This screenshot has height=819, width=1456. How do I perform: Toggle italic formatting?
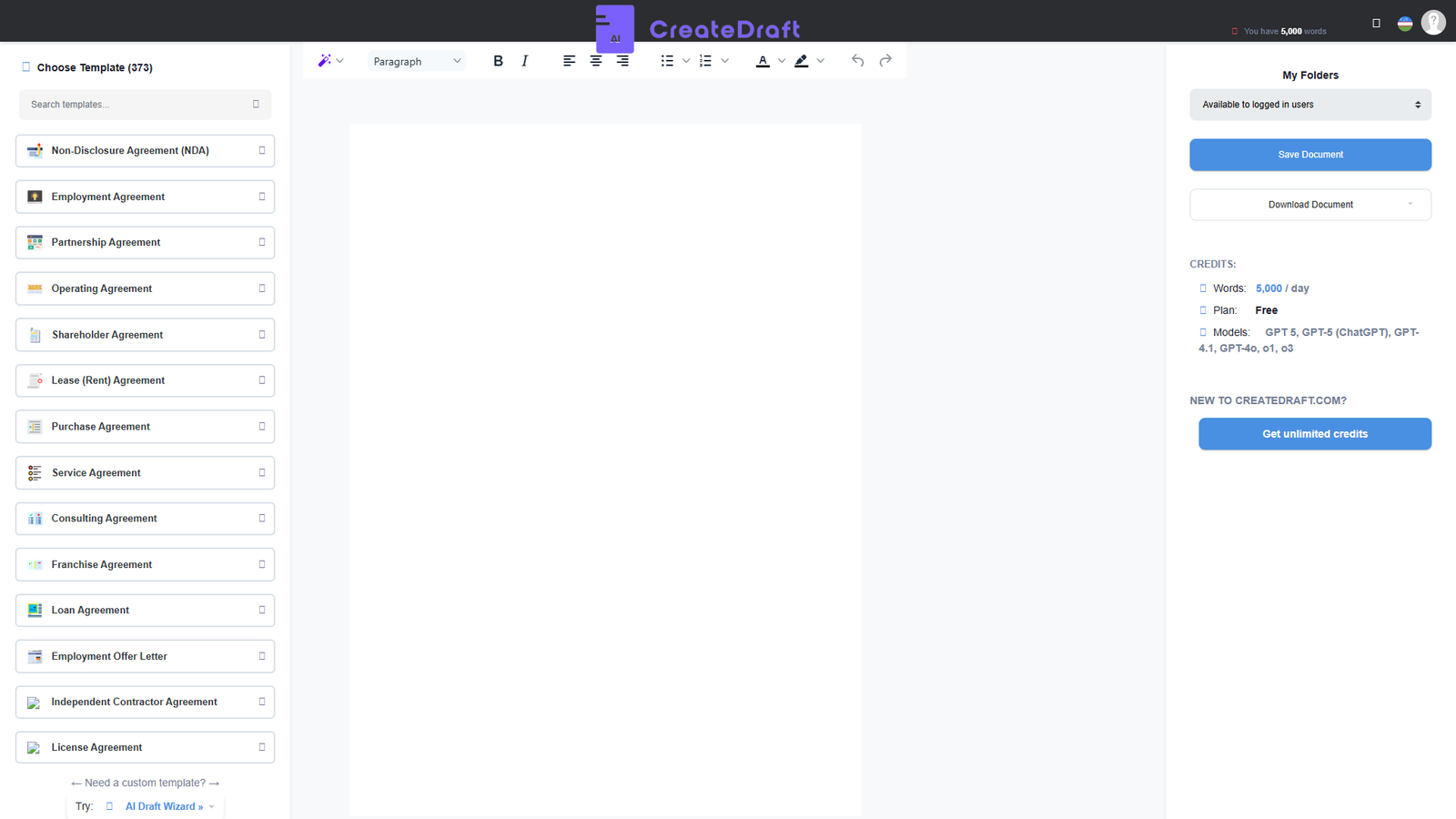[x=524, y=61]
